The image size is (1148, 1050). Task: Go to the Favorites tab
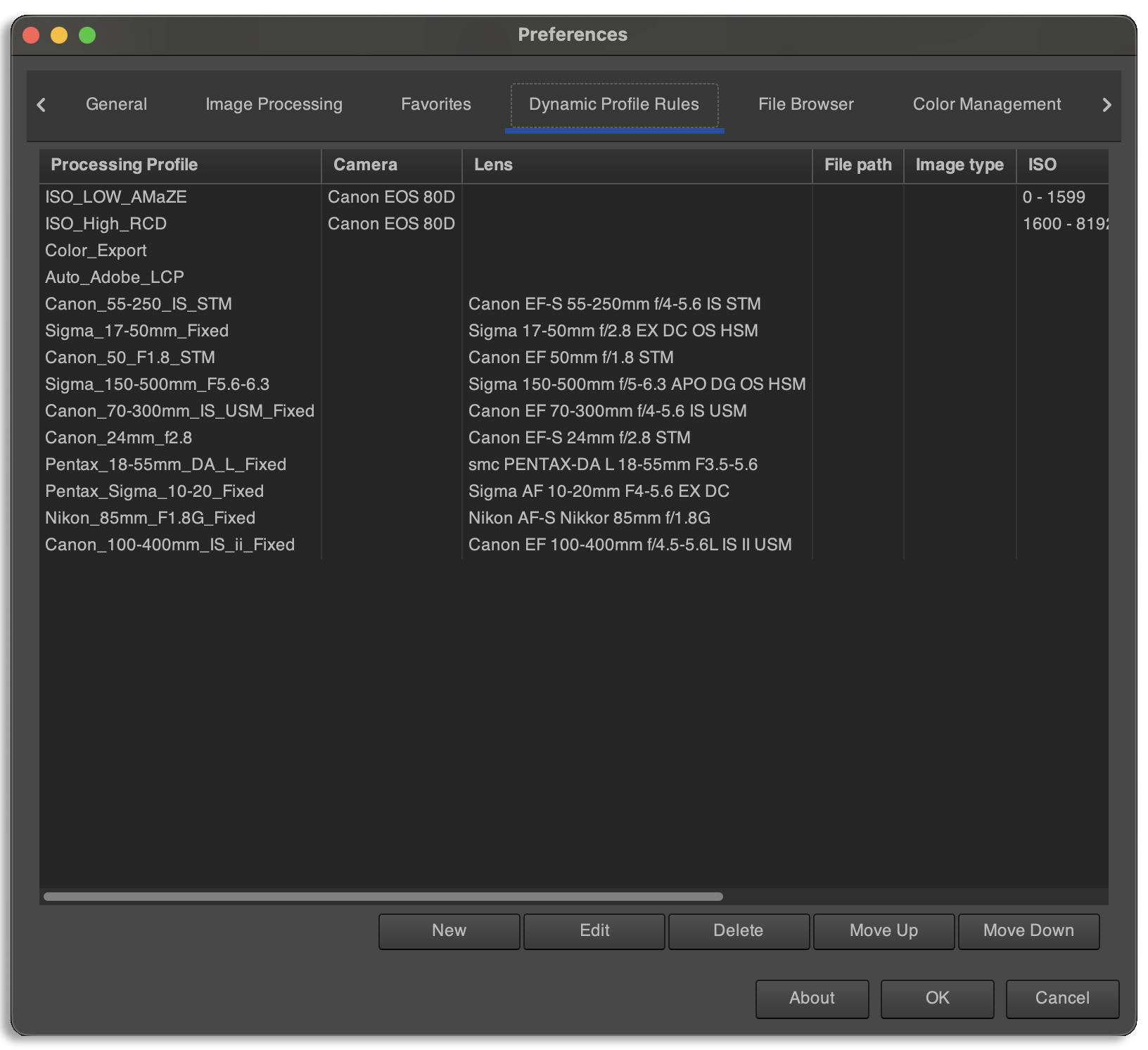[436, 104]
